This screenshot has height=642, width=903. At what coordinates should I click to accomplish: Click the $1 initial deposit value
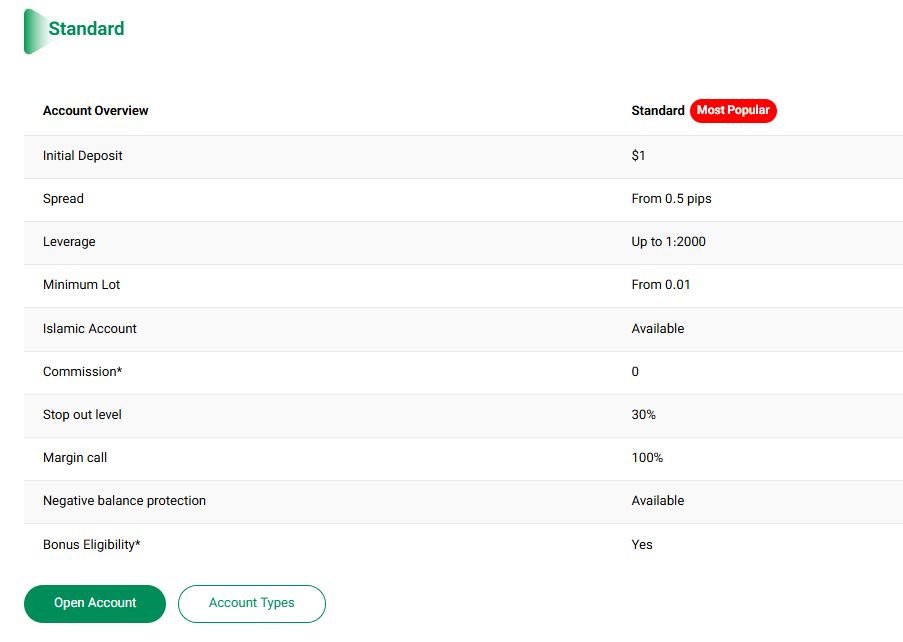[x=639, y=156]
